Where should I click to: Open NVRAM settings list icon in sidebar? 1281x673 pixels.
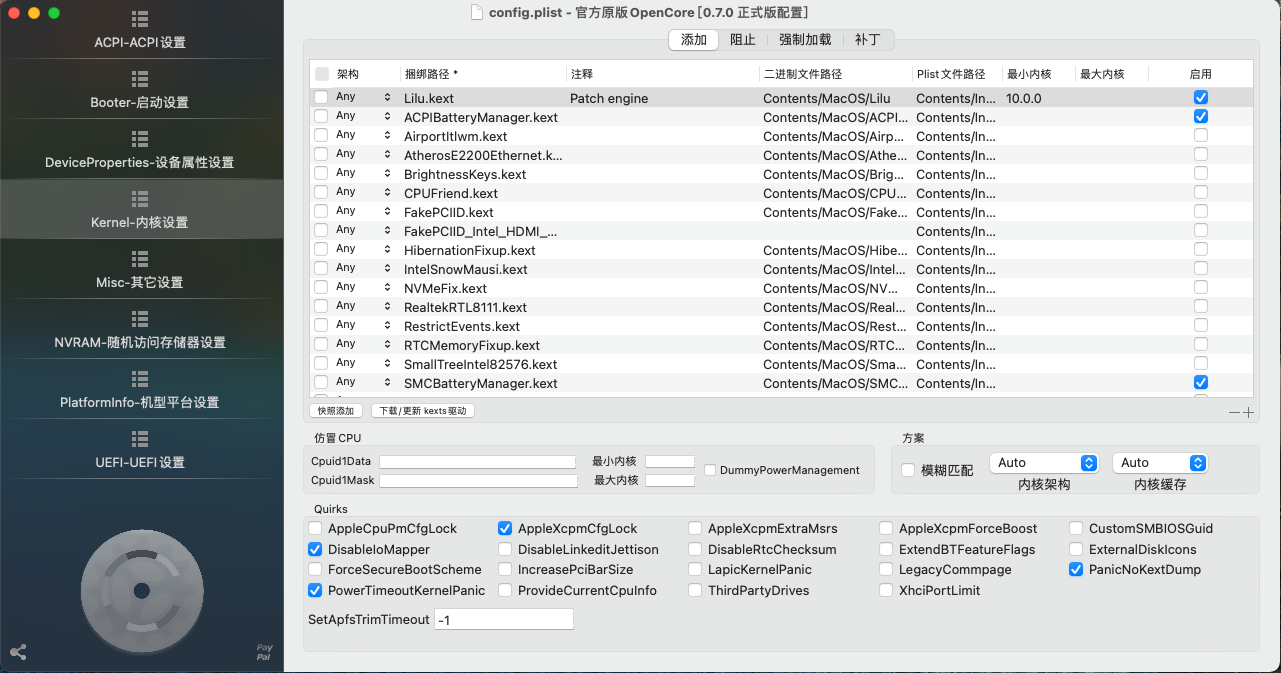pyautogui.click(x=140, y=319)
